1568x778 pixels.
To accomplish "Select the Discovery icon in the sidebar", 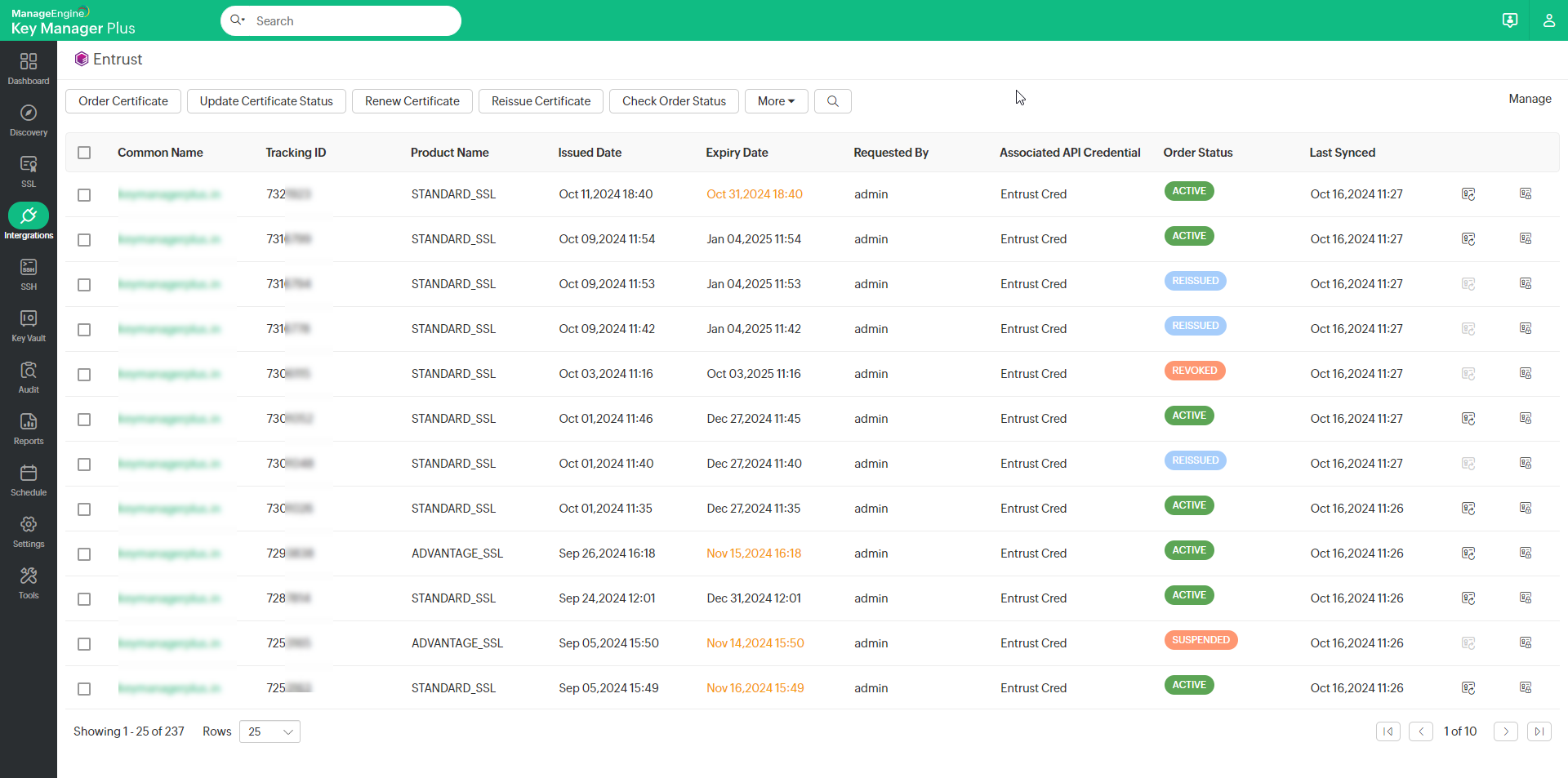I will tap(29, 118).
